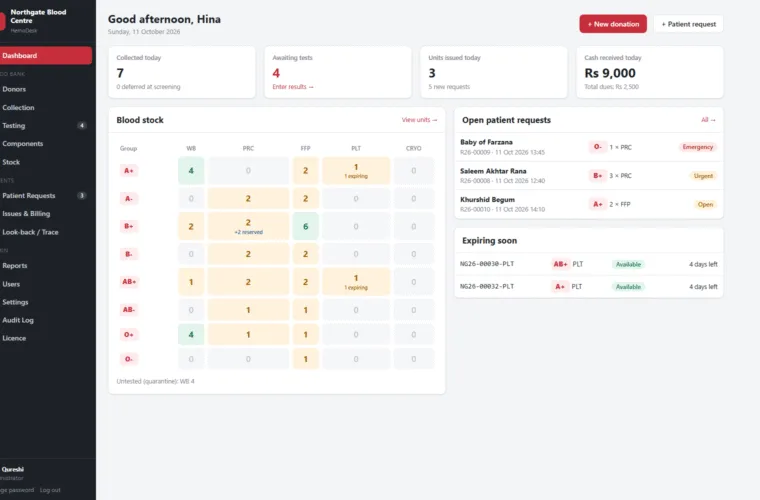Click the A+ group badge in Blood stock

(128, 171)
